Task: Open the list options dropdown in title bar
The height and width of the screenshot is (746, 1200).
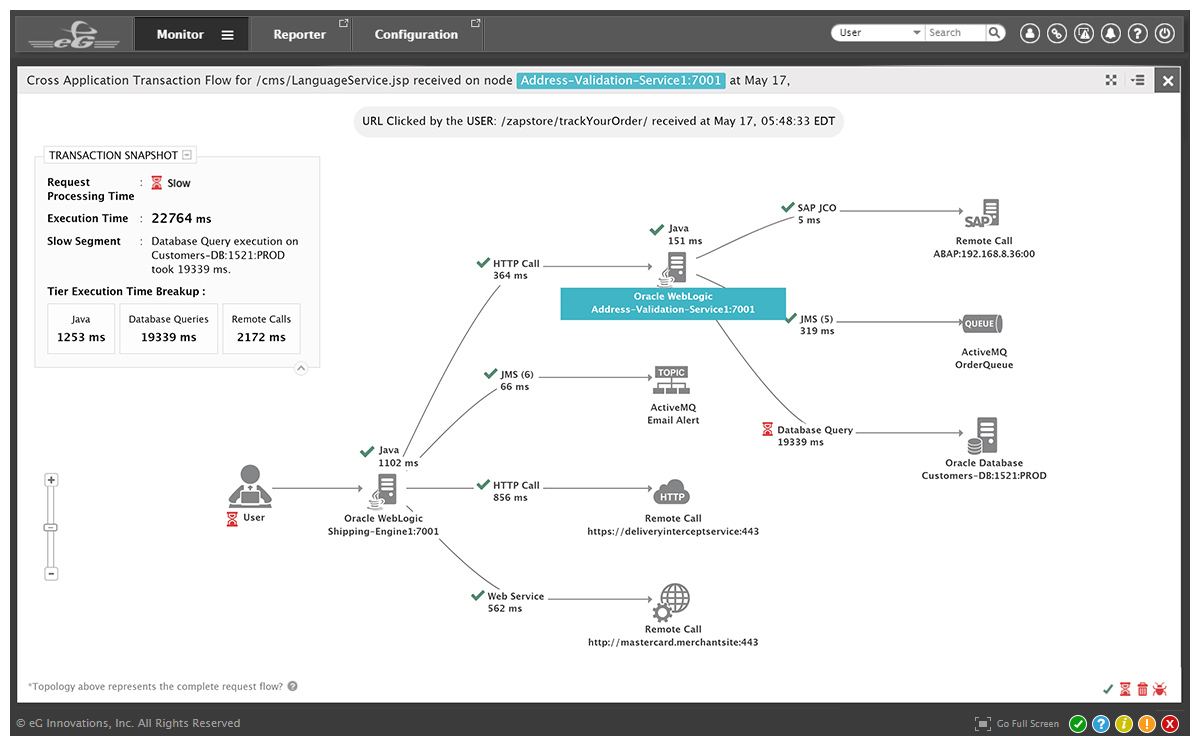Action: [1137, 80]
